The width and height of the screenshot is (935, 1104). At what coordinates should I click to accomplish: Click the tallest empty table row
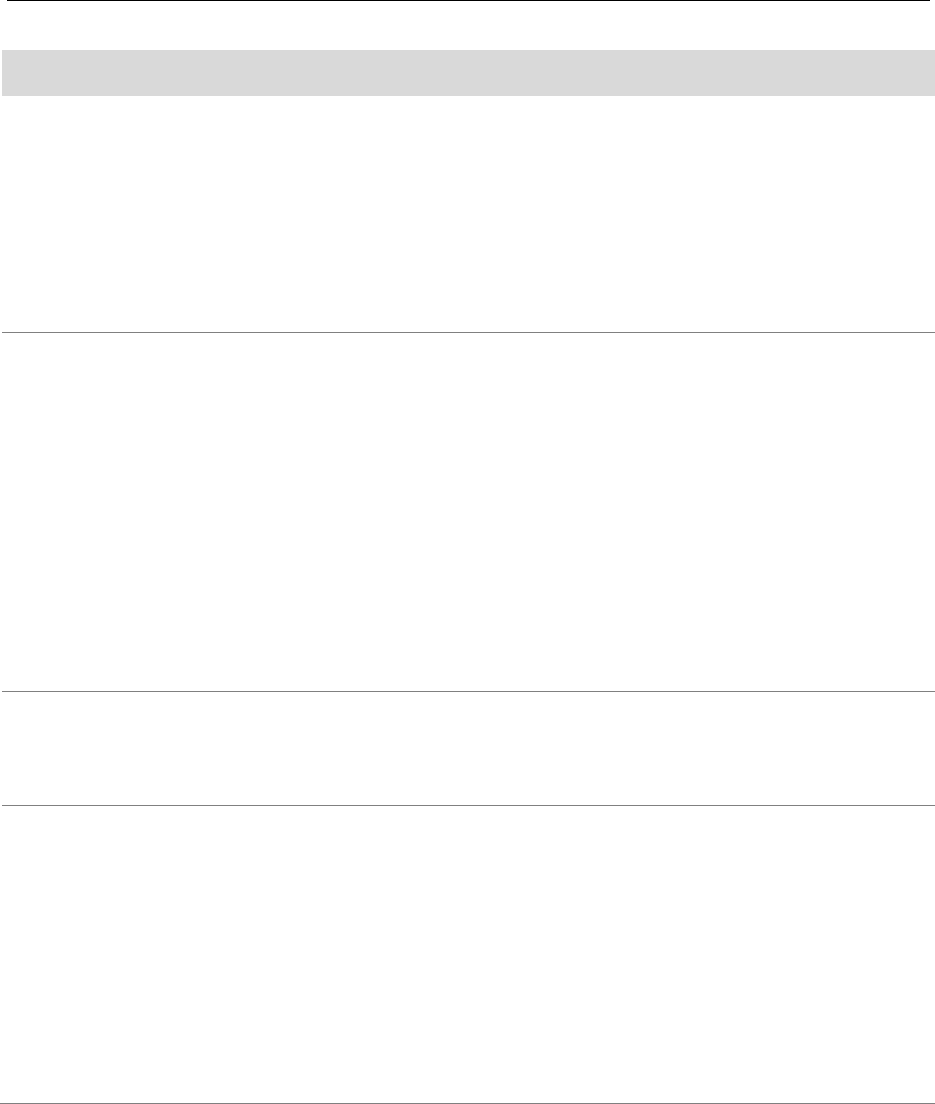click(467, 511)
